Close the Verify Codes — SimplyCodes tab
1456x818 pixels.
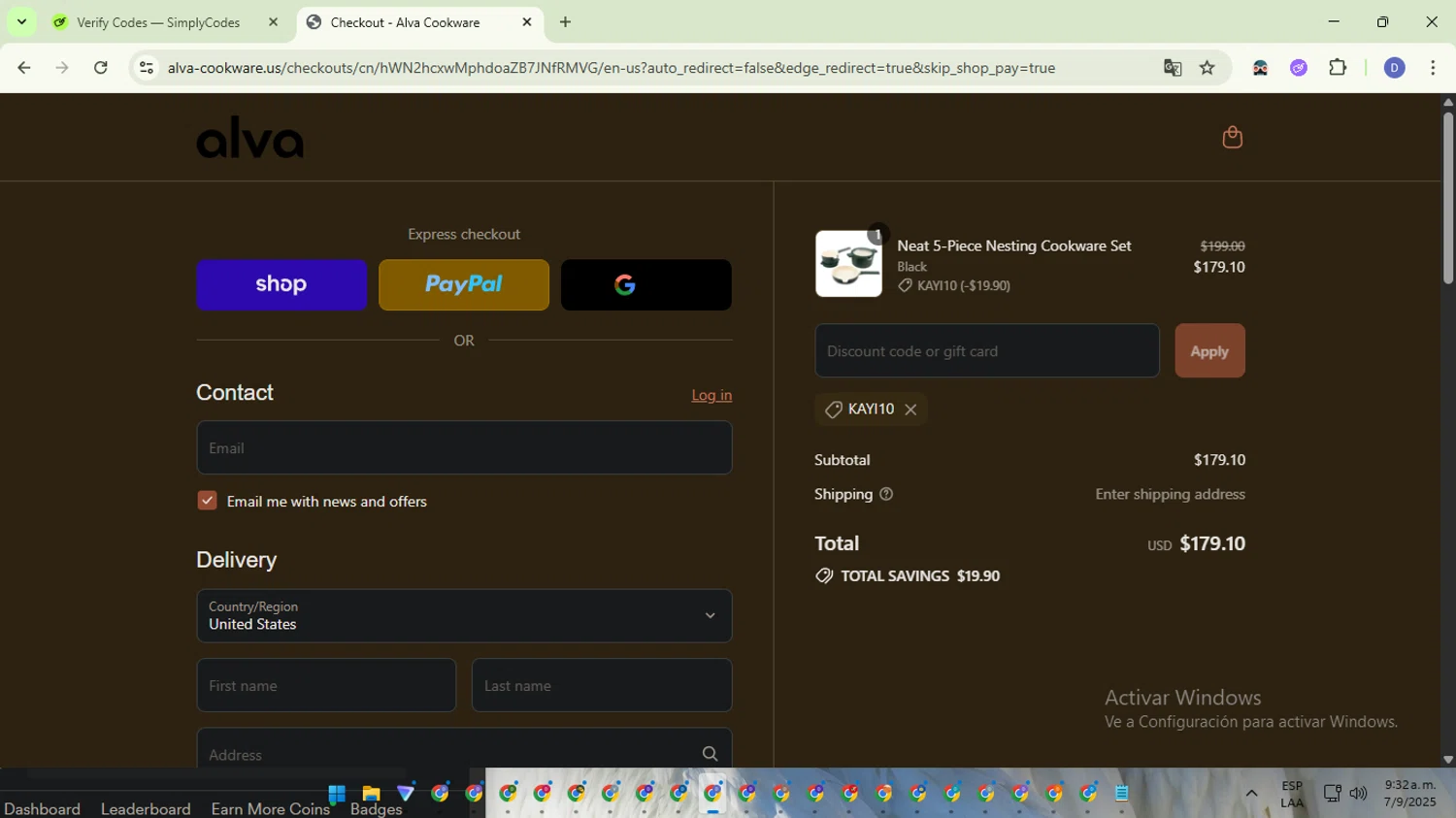tap(273, 22)
